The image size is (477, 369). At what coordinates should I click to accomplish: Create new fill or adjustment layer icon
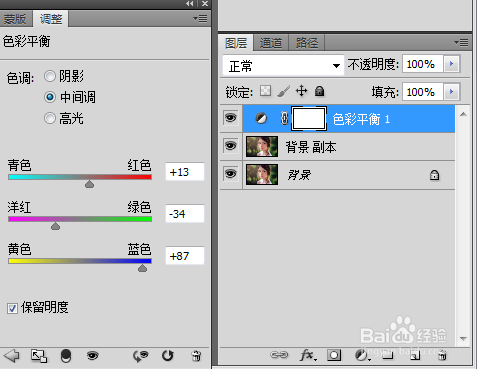click(x=362, y=355)
